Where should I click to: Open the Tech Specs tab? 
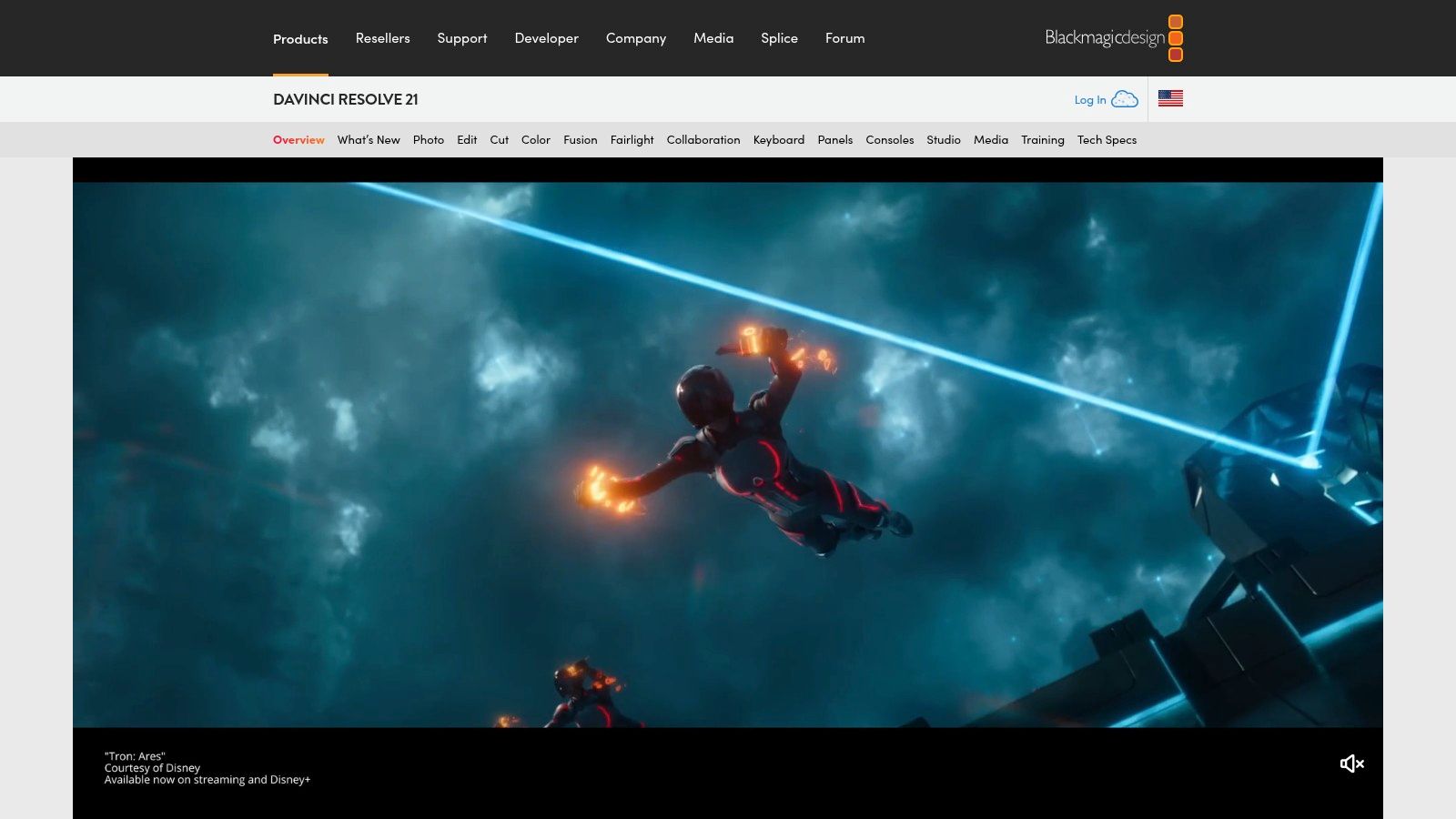(x=1107, y=140)
